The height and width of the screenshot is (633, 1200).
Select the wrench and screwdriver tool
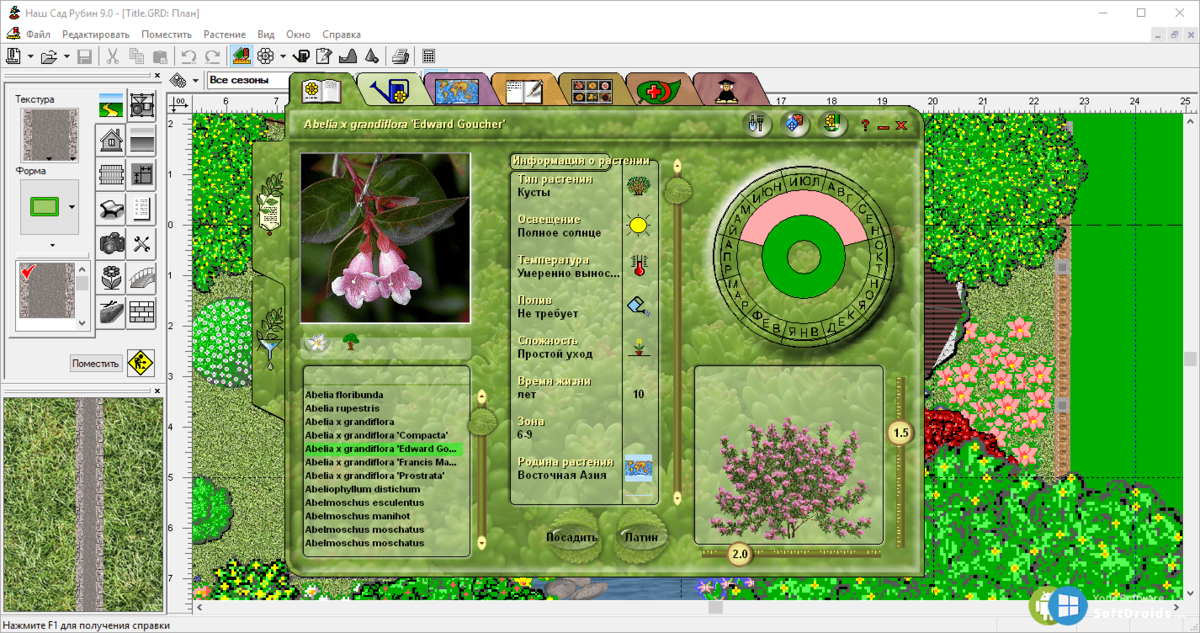pos(142,243)
